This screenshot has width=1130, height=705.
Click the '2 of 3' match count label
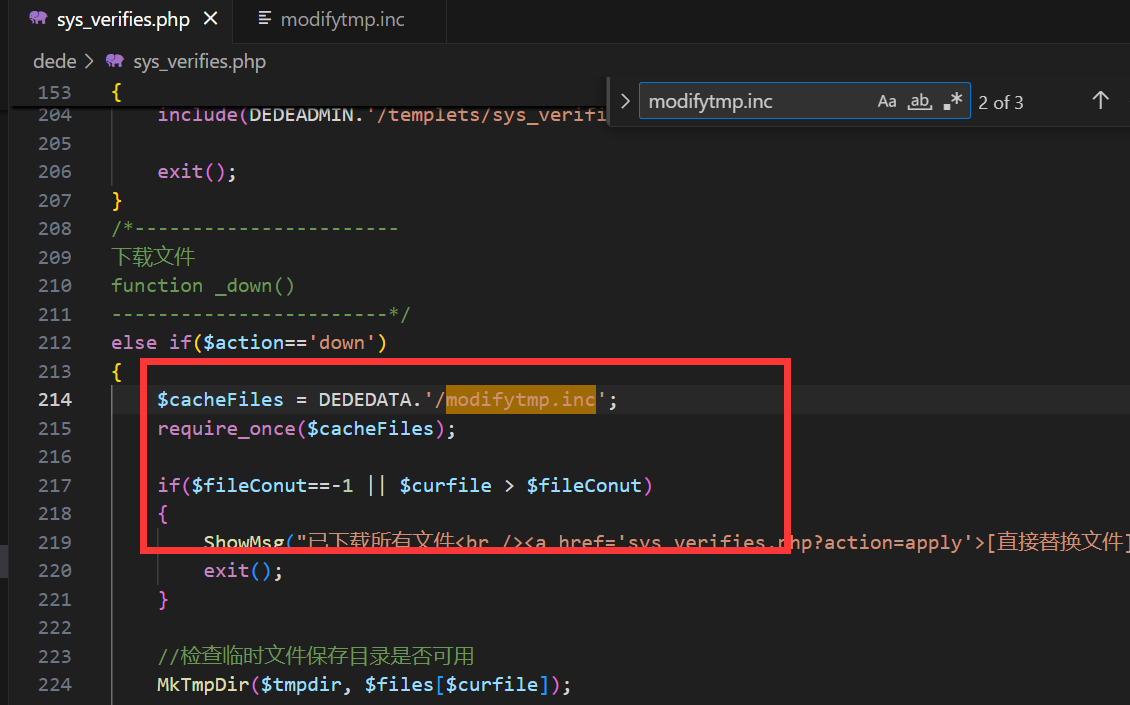[1000, 102]
